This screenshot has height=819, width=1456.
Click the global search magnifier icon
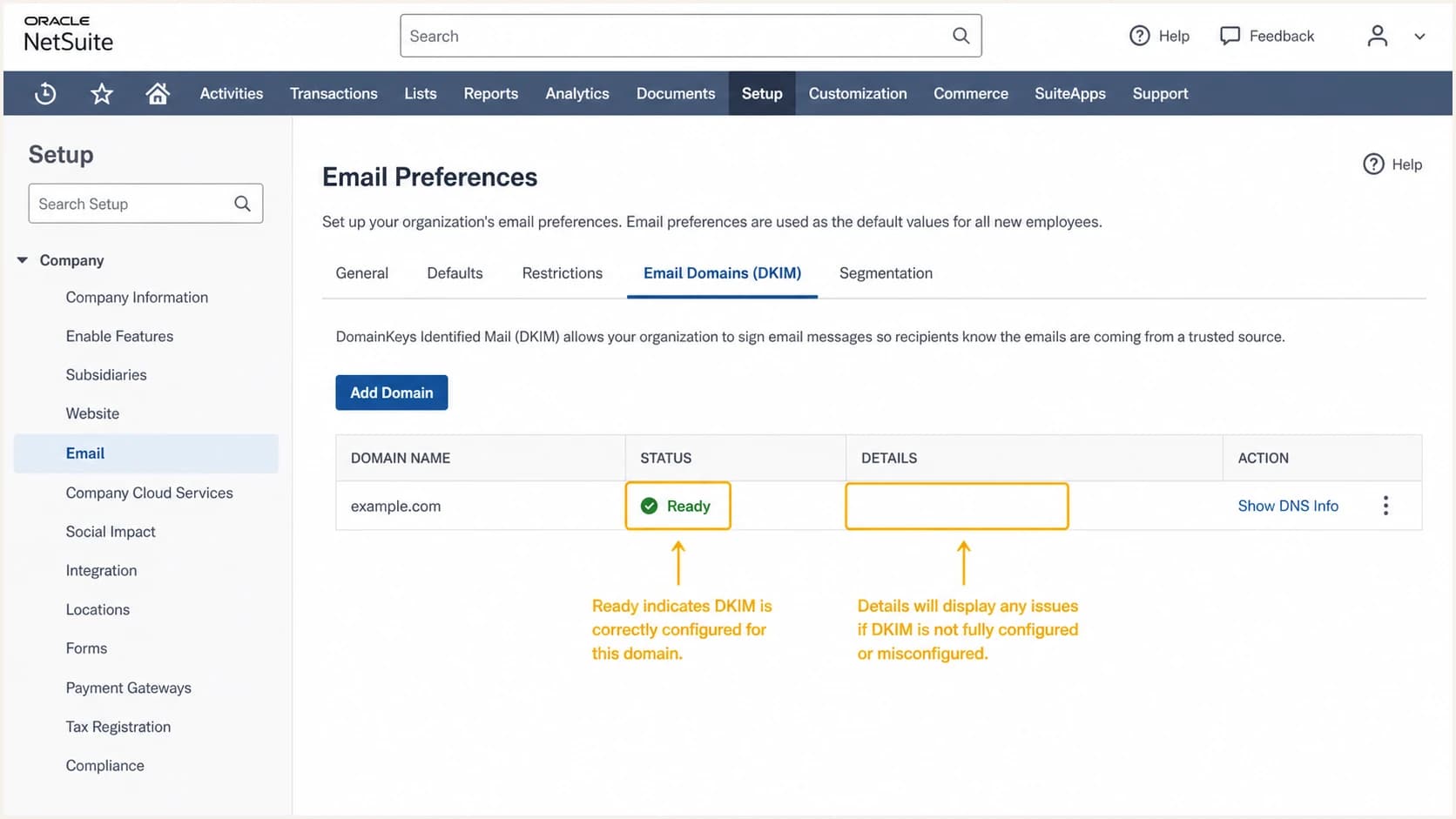coord(961,36)
